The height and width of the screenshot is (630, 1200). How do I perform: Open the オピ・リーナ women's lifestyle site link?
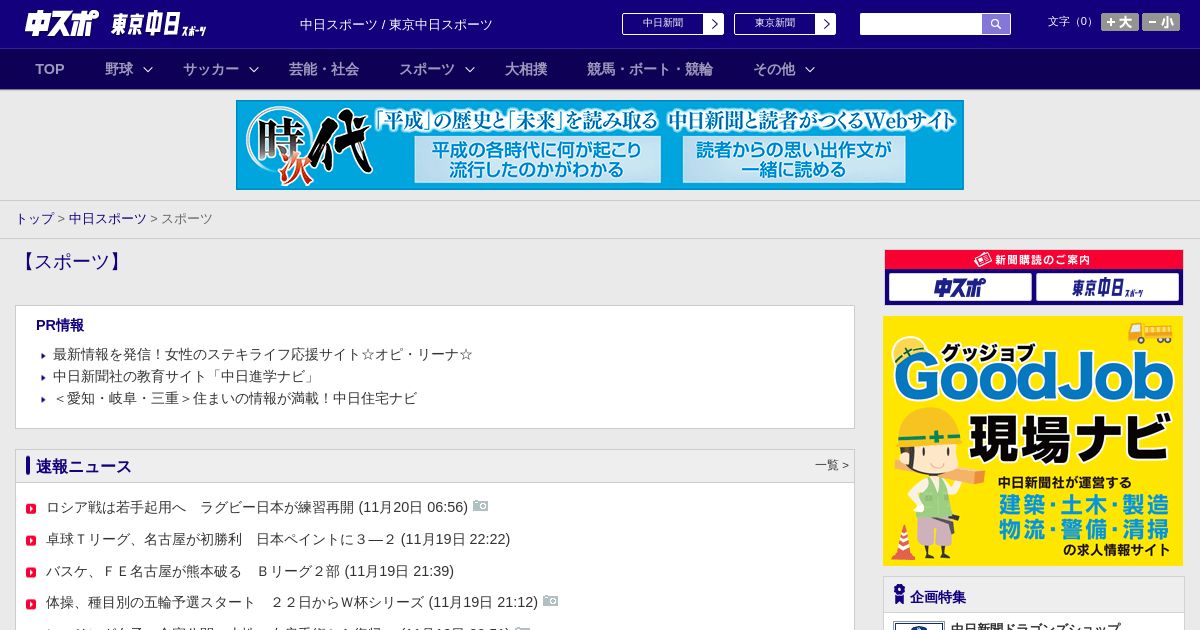pyautogui.click(x=263, y=354)
